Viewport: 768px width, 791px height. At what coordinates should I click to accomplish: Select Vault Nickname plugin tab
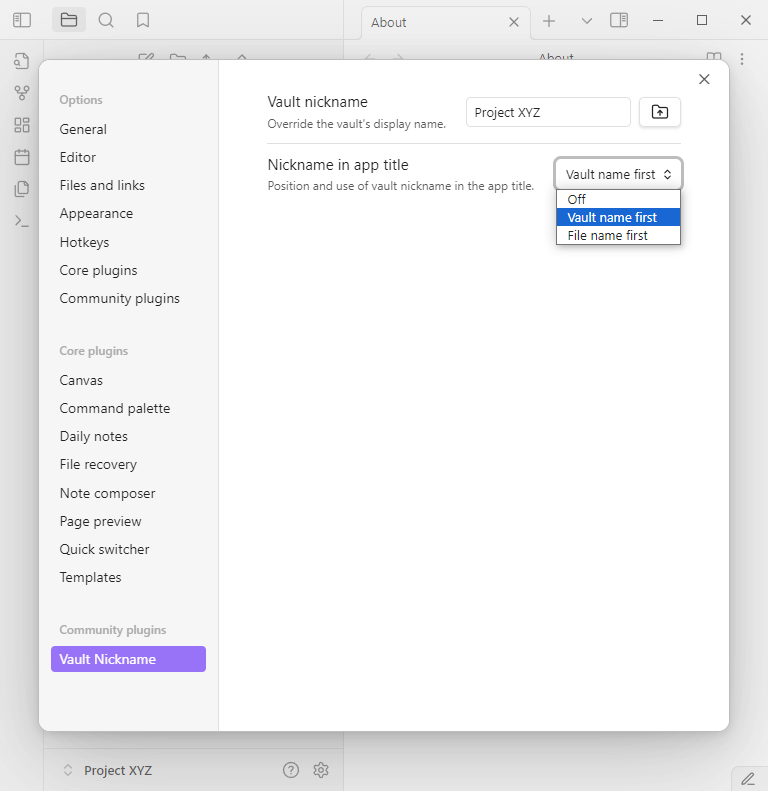click(128, 659)
